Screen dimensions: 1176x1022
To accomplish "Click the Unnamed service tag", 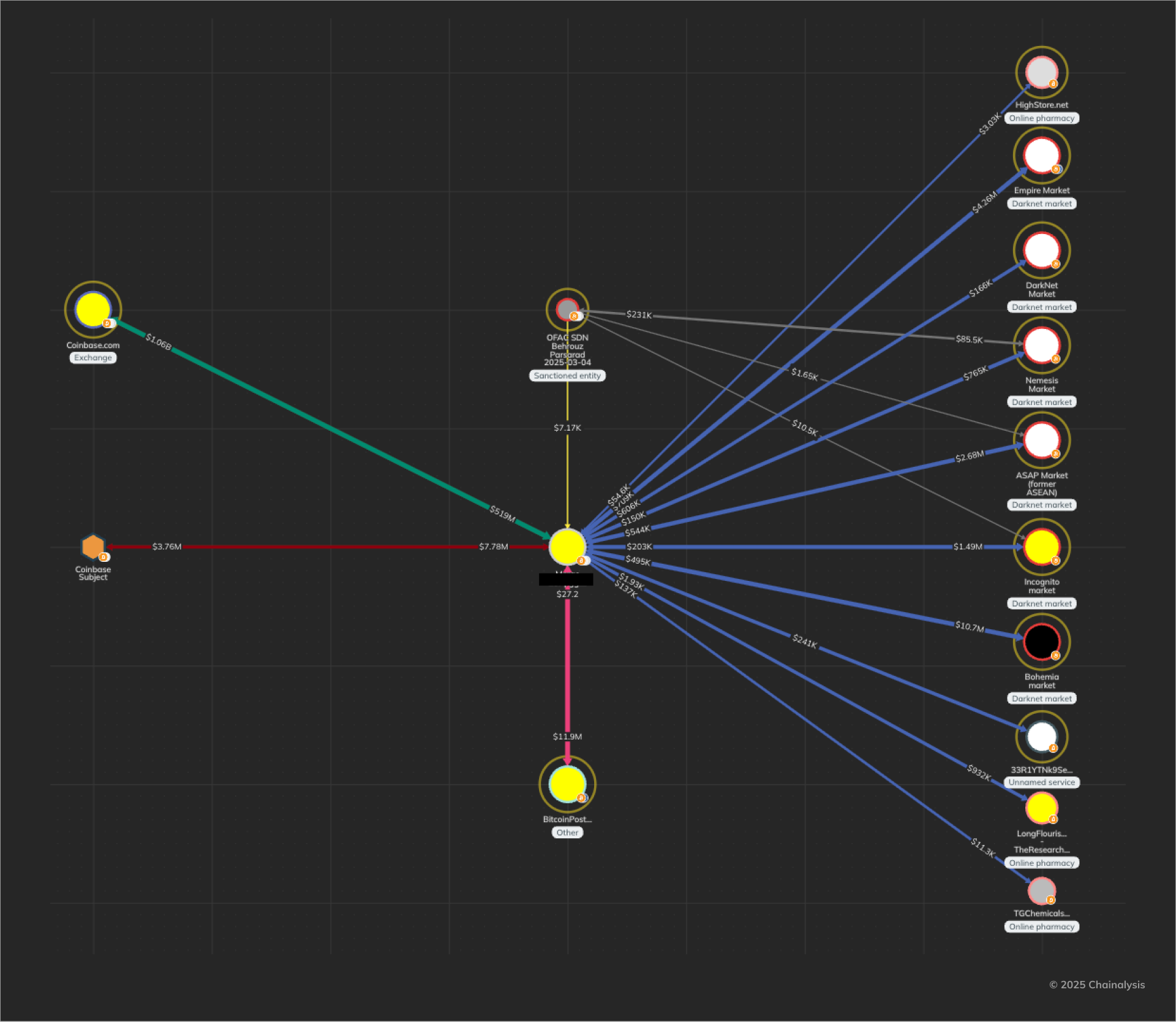I will click(1041, 782).
